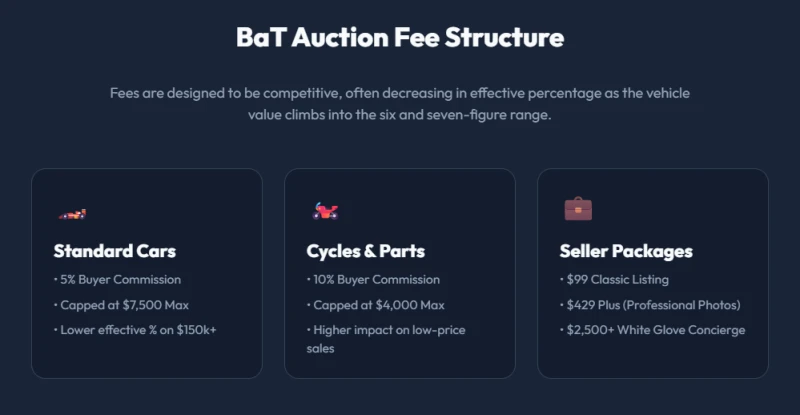Click Capped at $4,000 Max text
Screen dimensions: 800x415
click(376, 305)
